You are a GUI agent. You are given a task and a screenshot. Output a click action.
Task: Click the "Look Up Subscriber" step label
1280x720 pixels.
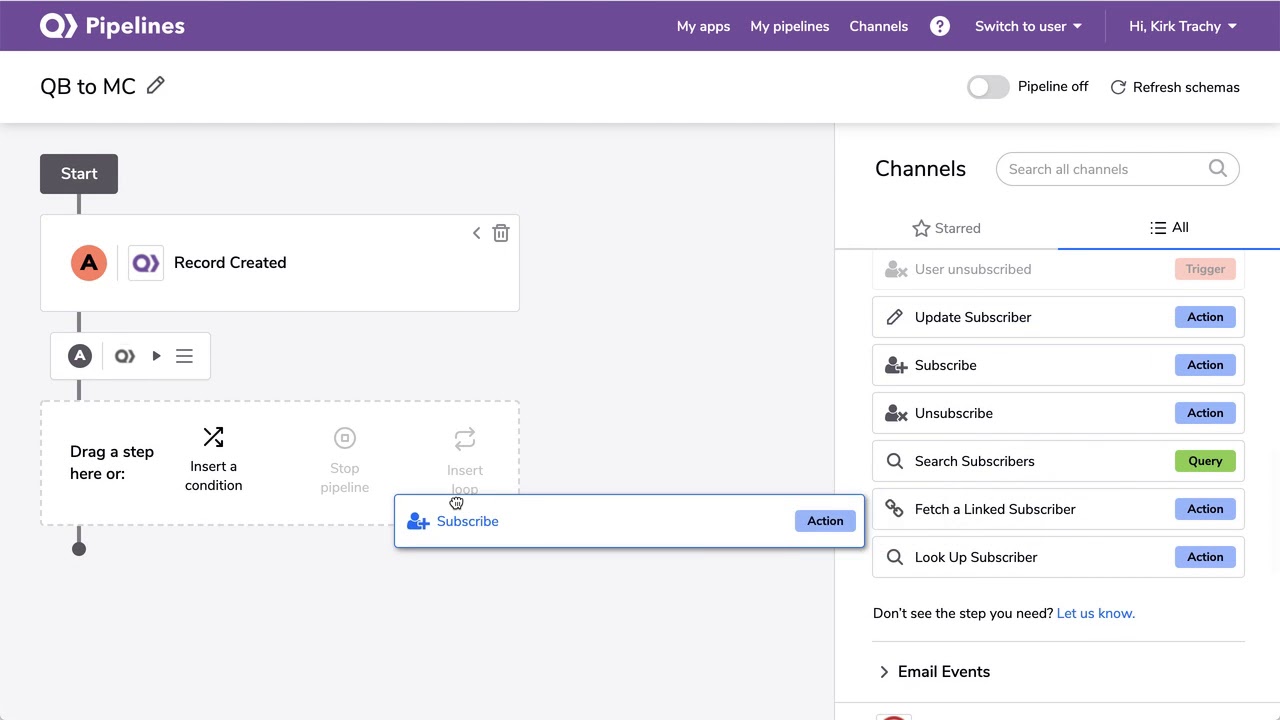click(x=976, y=557)
